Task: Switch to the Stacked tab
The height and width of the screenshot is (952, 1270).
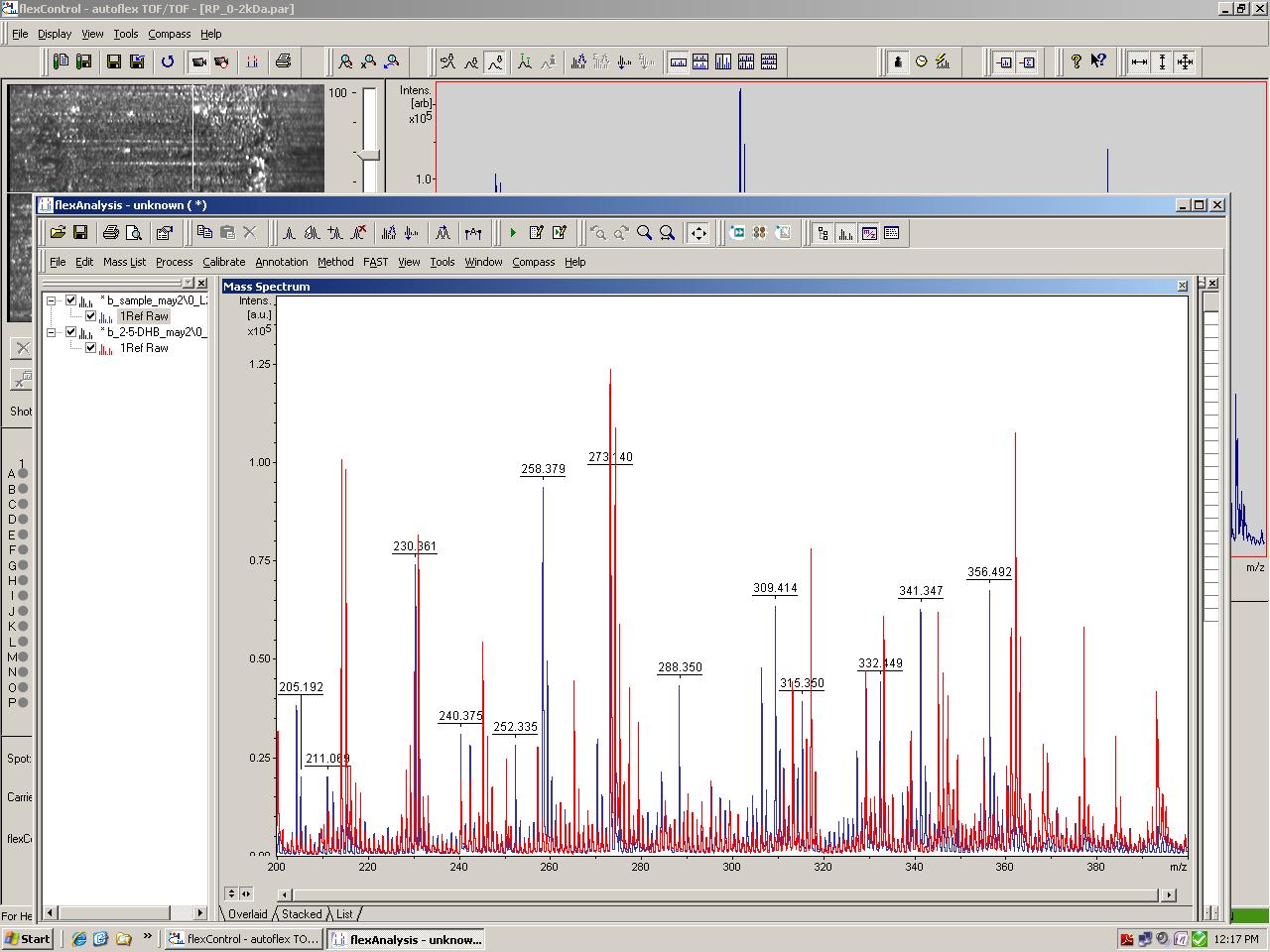Action: [302, 914]
